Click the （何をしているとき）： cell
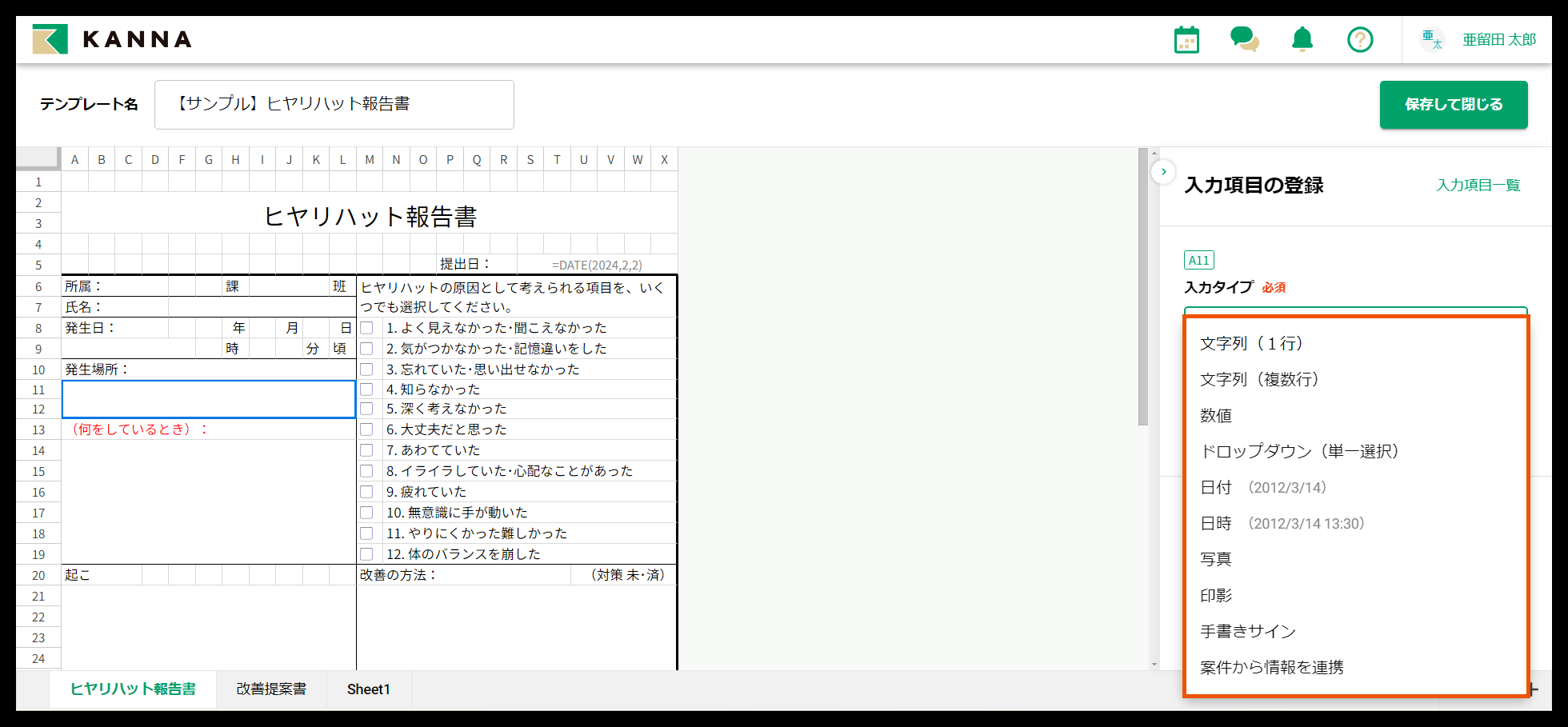 tap(209, 429)
